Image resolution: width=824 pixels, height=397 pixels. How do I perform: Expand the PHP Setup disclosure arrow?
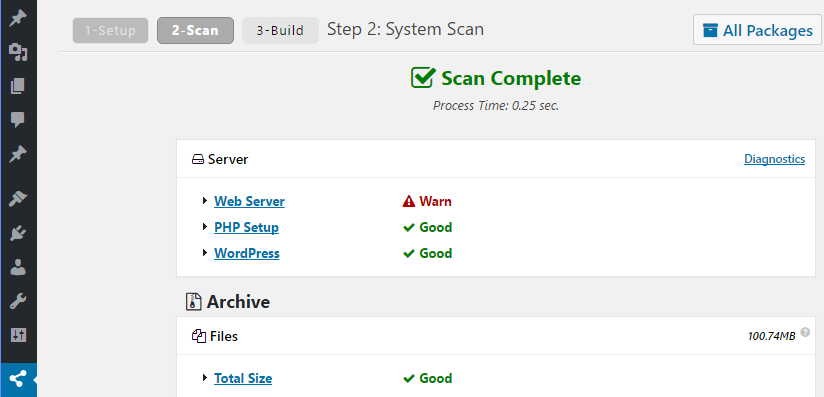pyautogui.click(x=205, y=227)
